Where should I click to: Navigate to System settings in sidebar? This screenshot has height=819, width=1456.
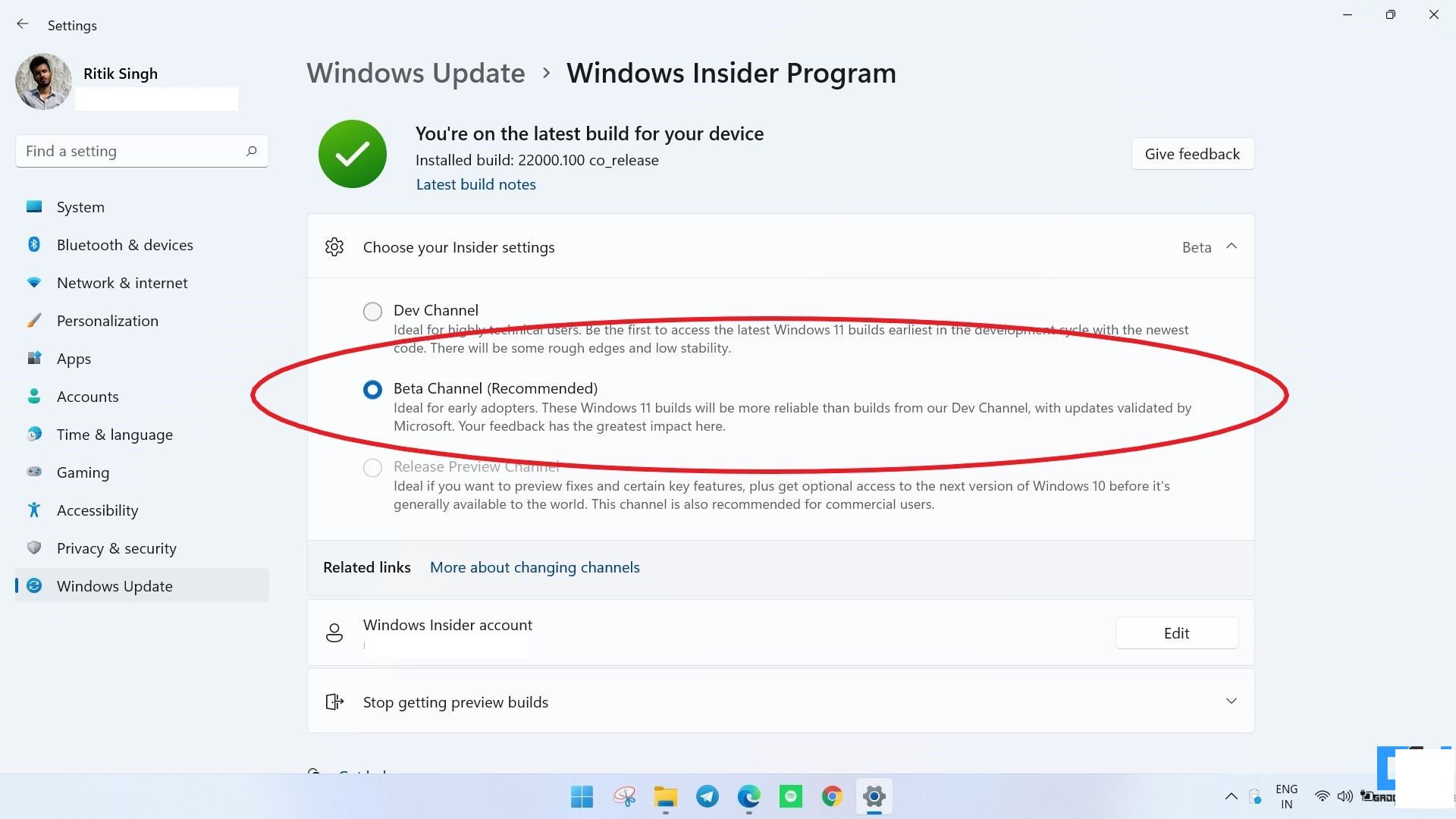pos(80,206)
